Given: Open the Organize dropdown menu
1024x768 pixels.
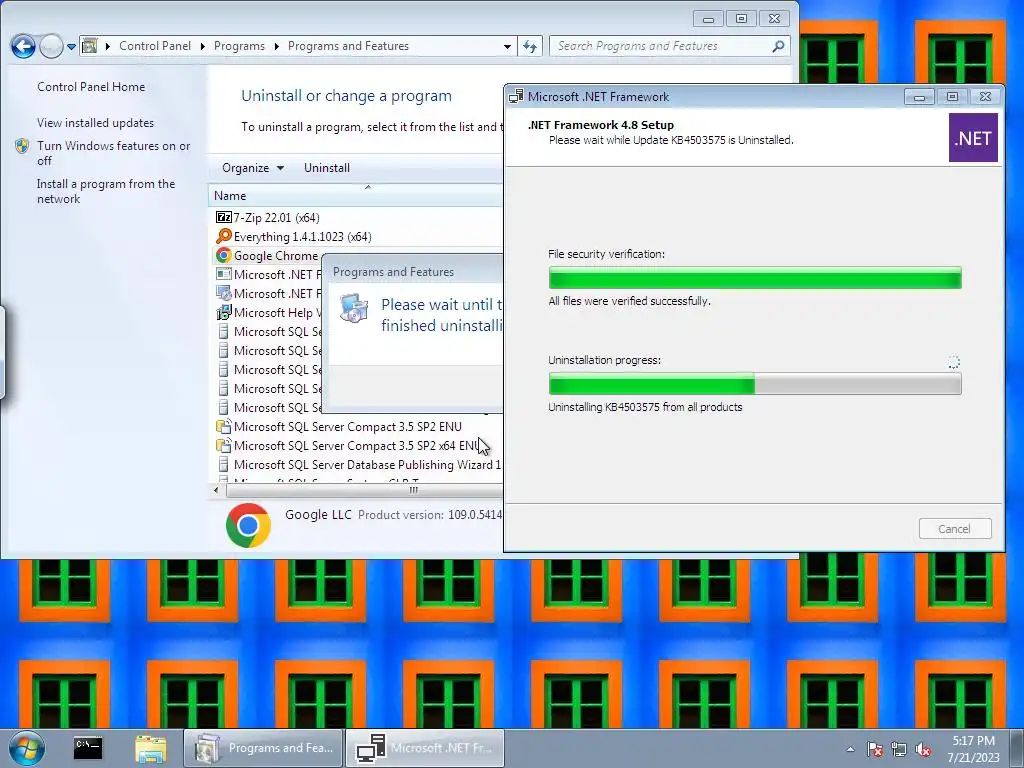Looking at the screenshot, I should pyautogui.click(x=253, y=168).
